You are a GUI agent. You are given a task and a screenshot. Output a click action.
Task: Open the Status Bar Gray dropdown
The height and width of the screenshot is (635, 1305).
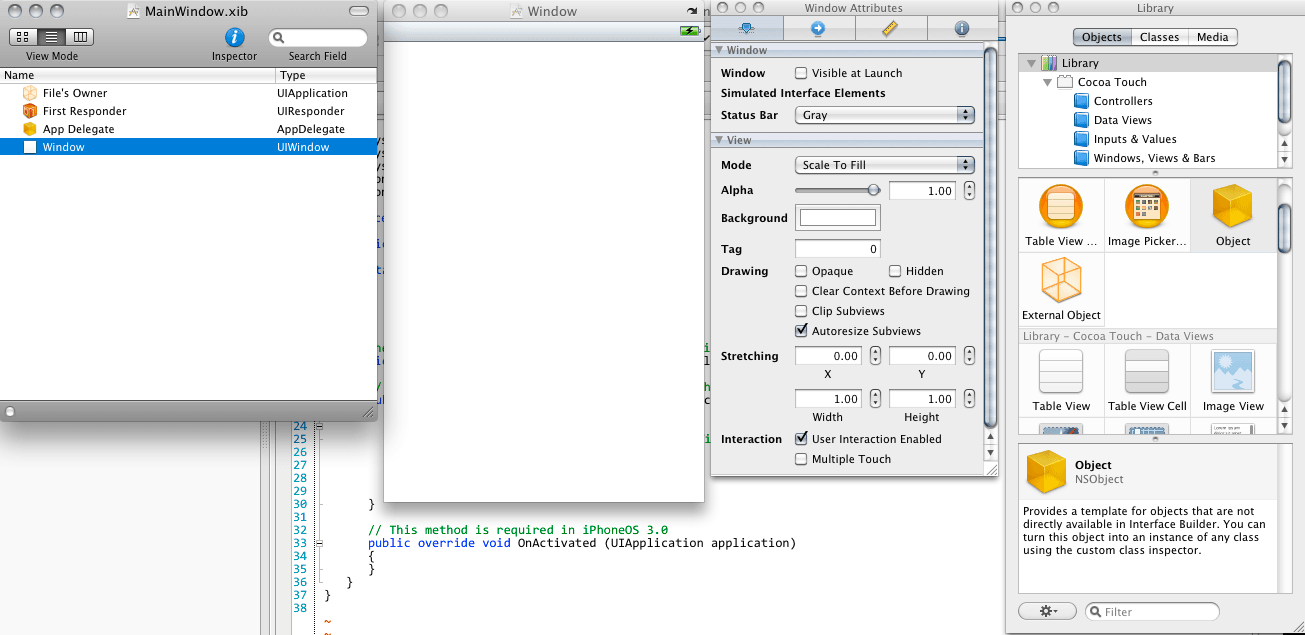[x=885, y=115]
